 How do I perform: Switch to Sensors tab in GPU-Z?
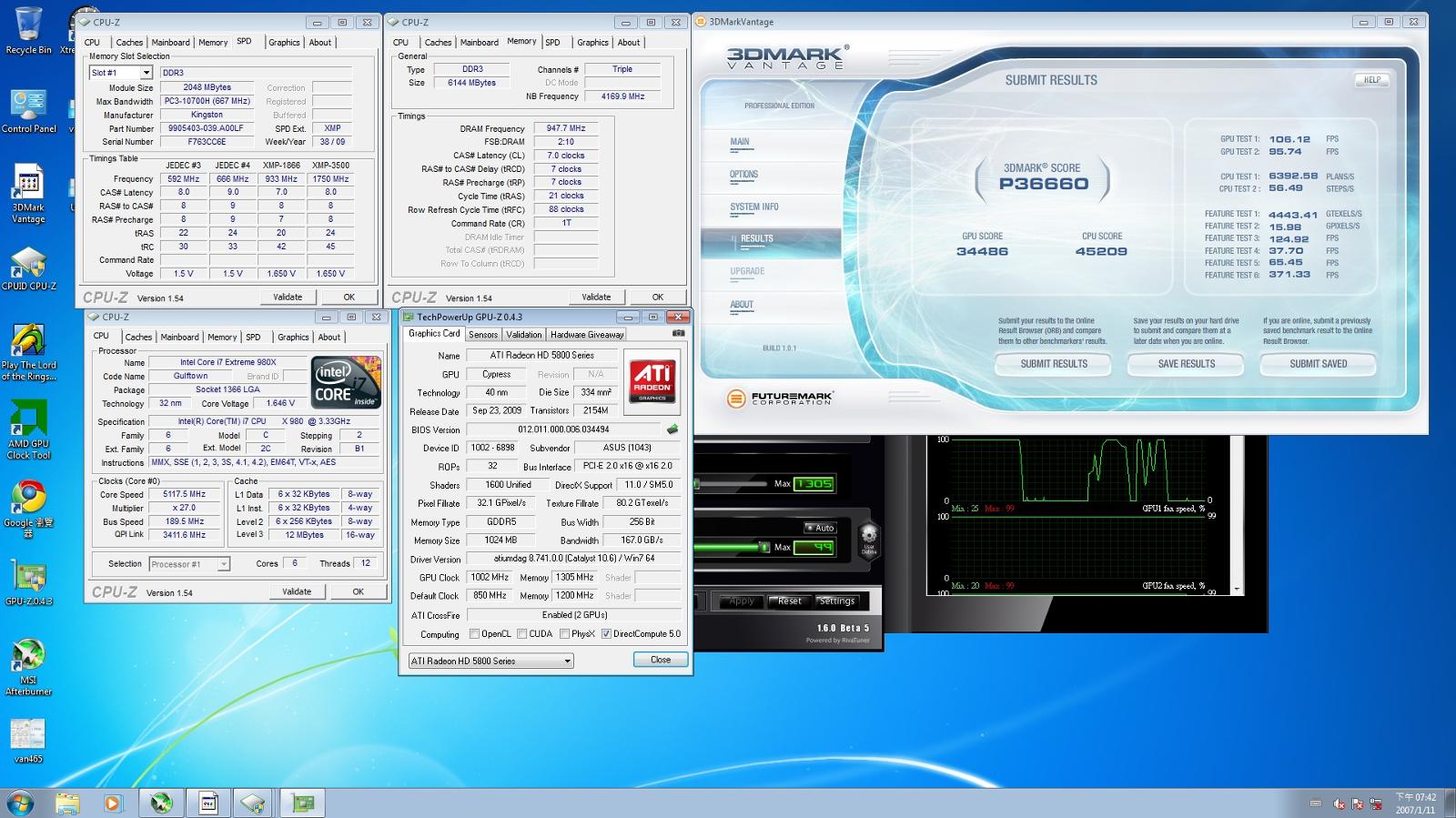pyautogui.click(x=483, y=335)
